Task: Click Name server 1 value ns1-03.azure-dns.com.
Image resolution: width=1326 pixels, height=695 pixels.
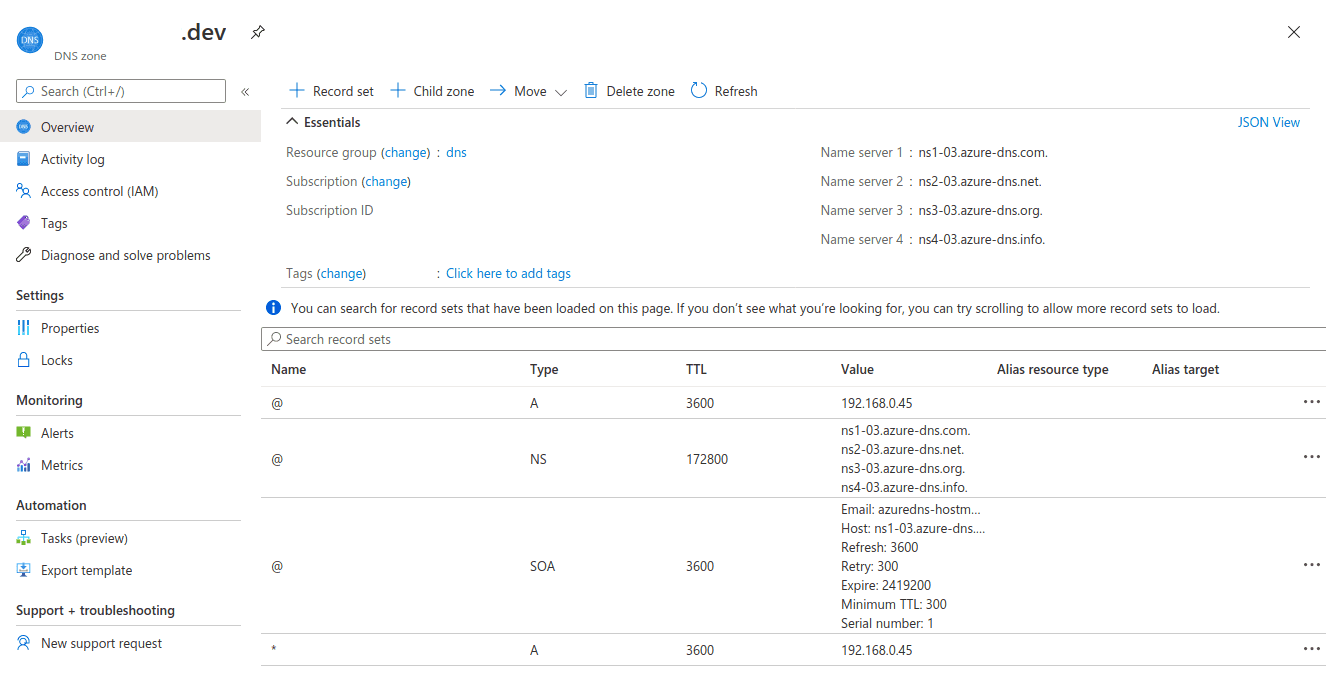Action: point(983,153)
